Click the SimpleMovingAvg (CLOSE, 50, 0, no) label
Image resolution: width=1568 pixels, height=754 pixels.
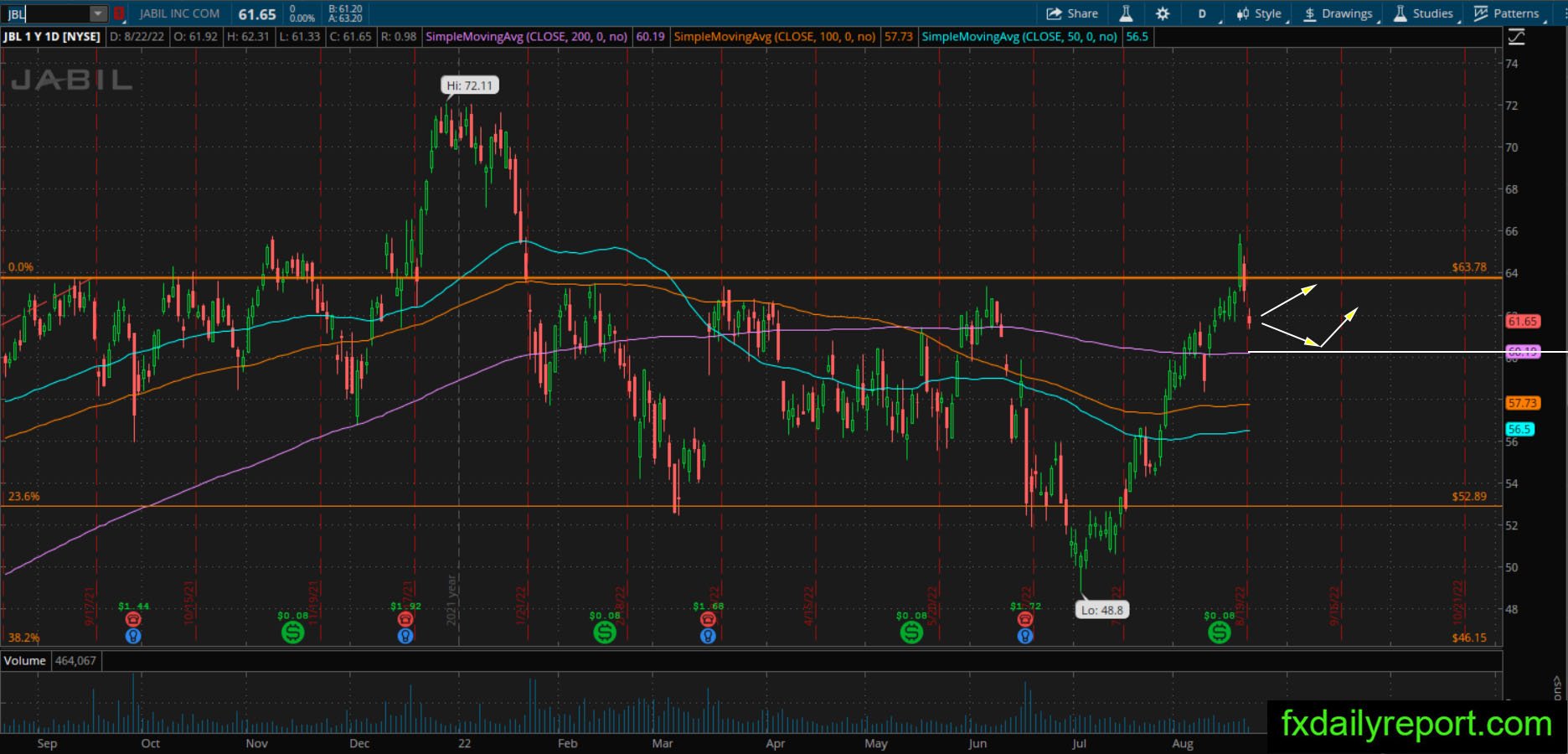coord(1019,37)
